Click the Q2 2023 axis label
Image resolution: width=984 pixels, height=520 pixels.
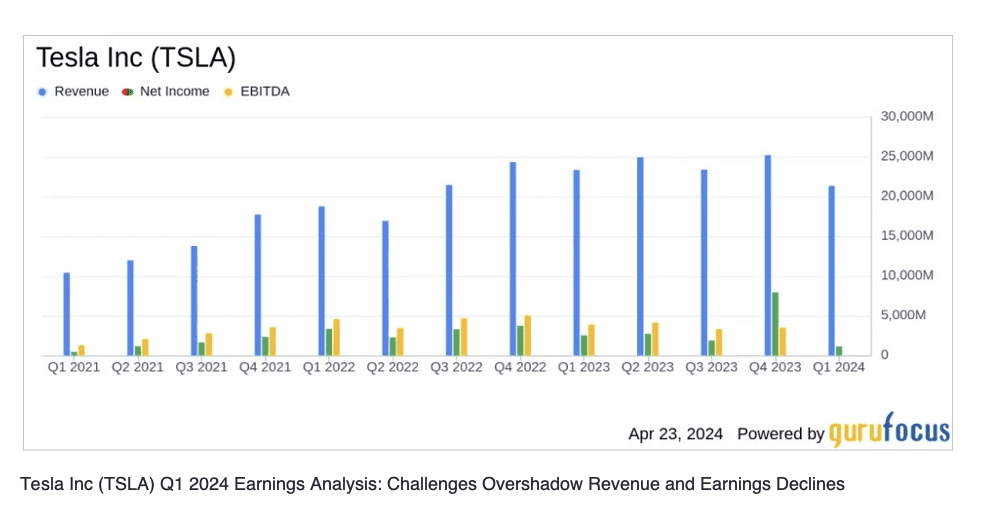(648, 367)
